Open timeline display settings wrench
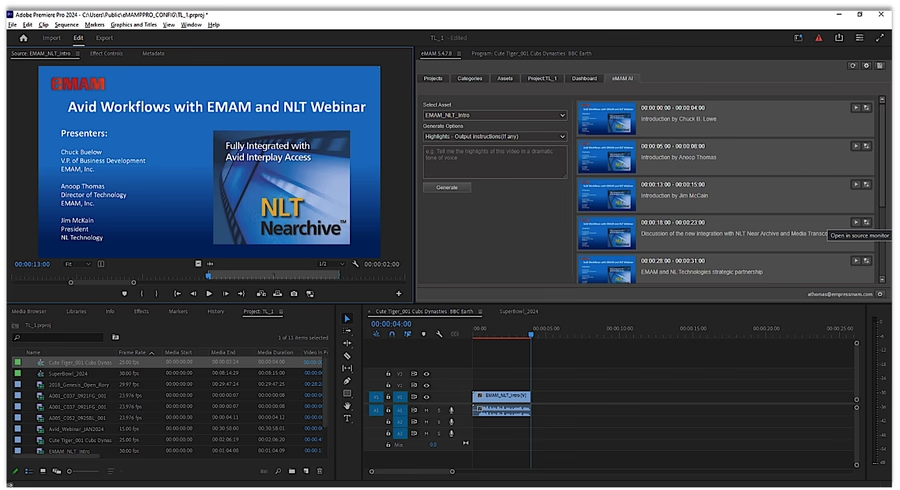Screen dimensions: 900x490 click(x=439, y=334)
